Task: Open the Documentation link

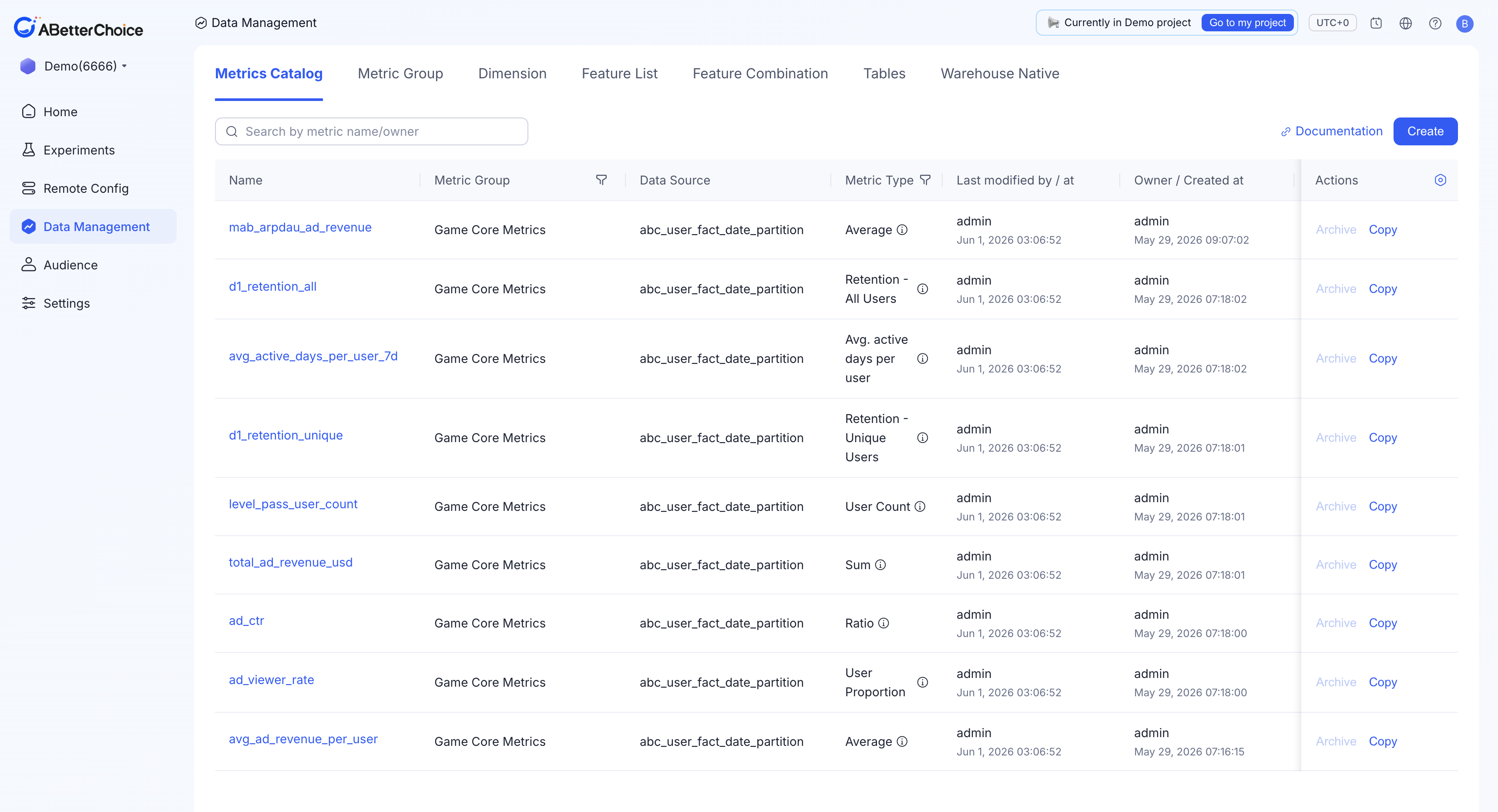Action: coord(1331,131)
